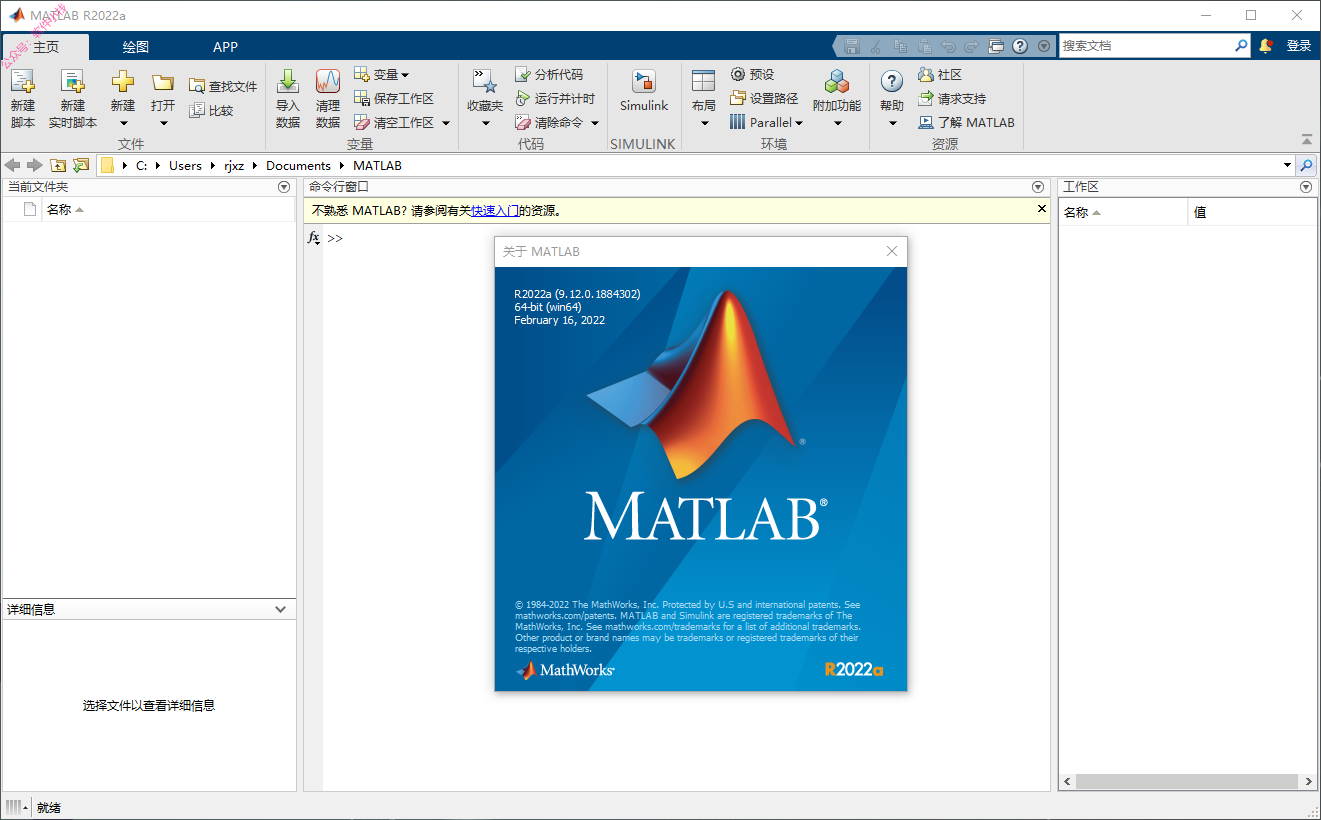Click the Browse for Folder icon
This screenshot has width=1321, height=820.
81,165
